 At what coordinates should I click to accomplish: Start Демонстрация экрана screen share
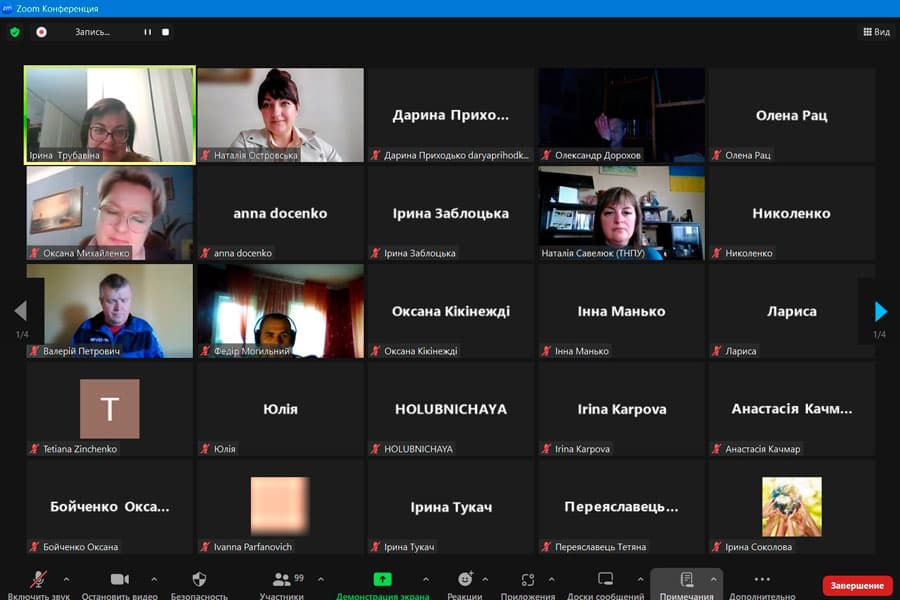[x=383, y=584]
